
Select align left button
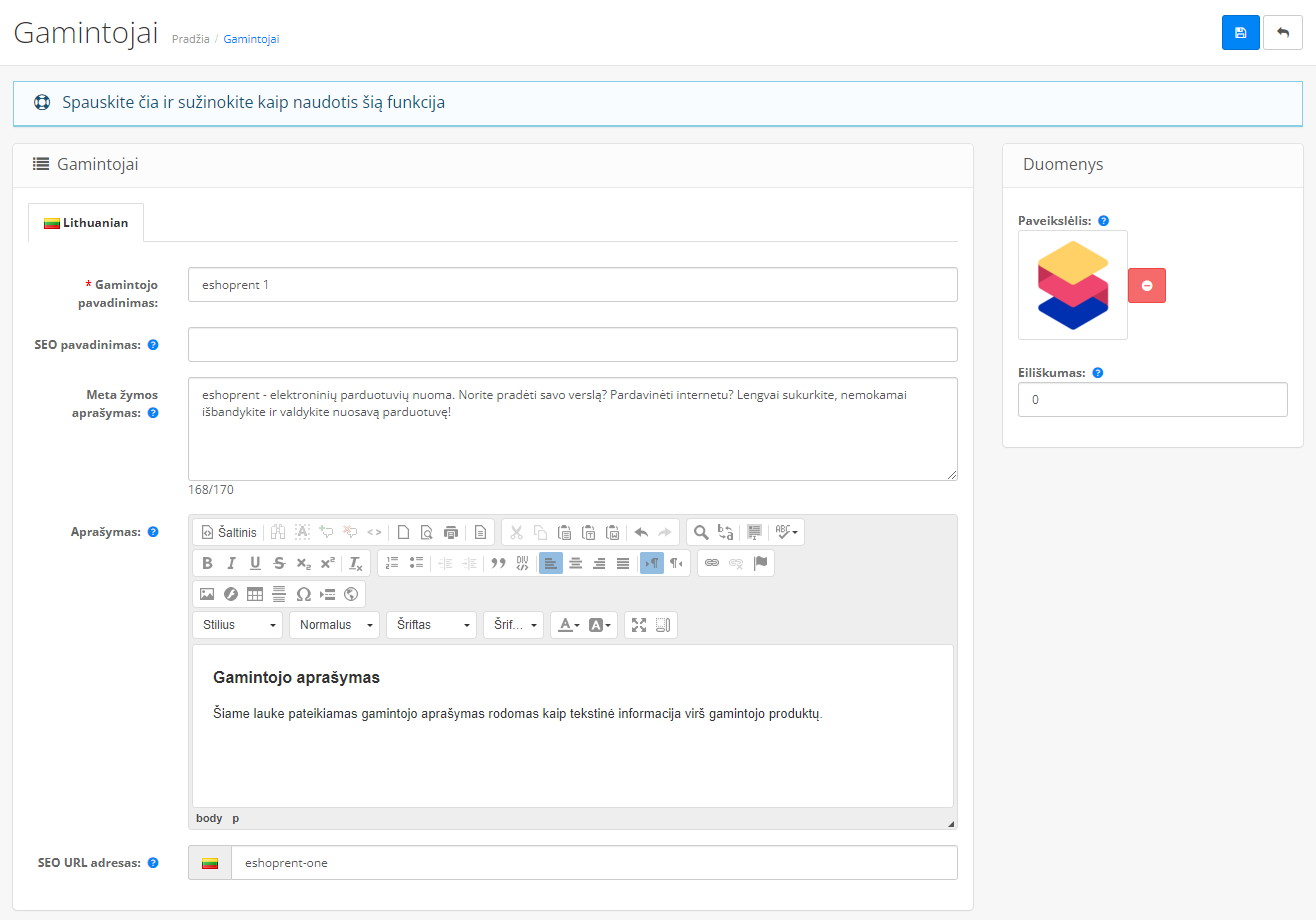tap(551, 563)
